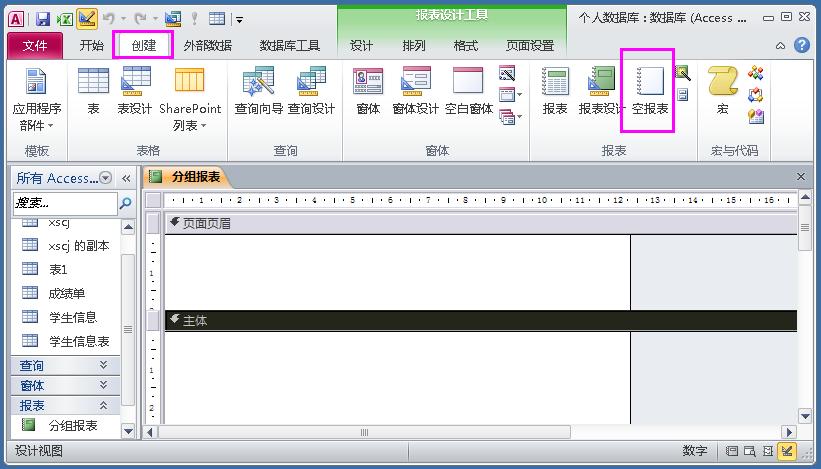The height and width of the screenshot is (469, 821).
Task: Click the datasheet table icon in quick access toolbar
Action: click(217, 19)
